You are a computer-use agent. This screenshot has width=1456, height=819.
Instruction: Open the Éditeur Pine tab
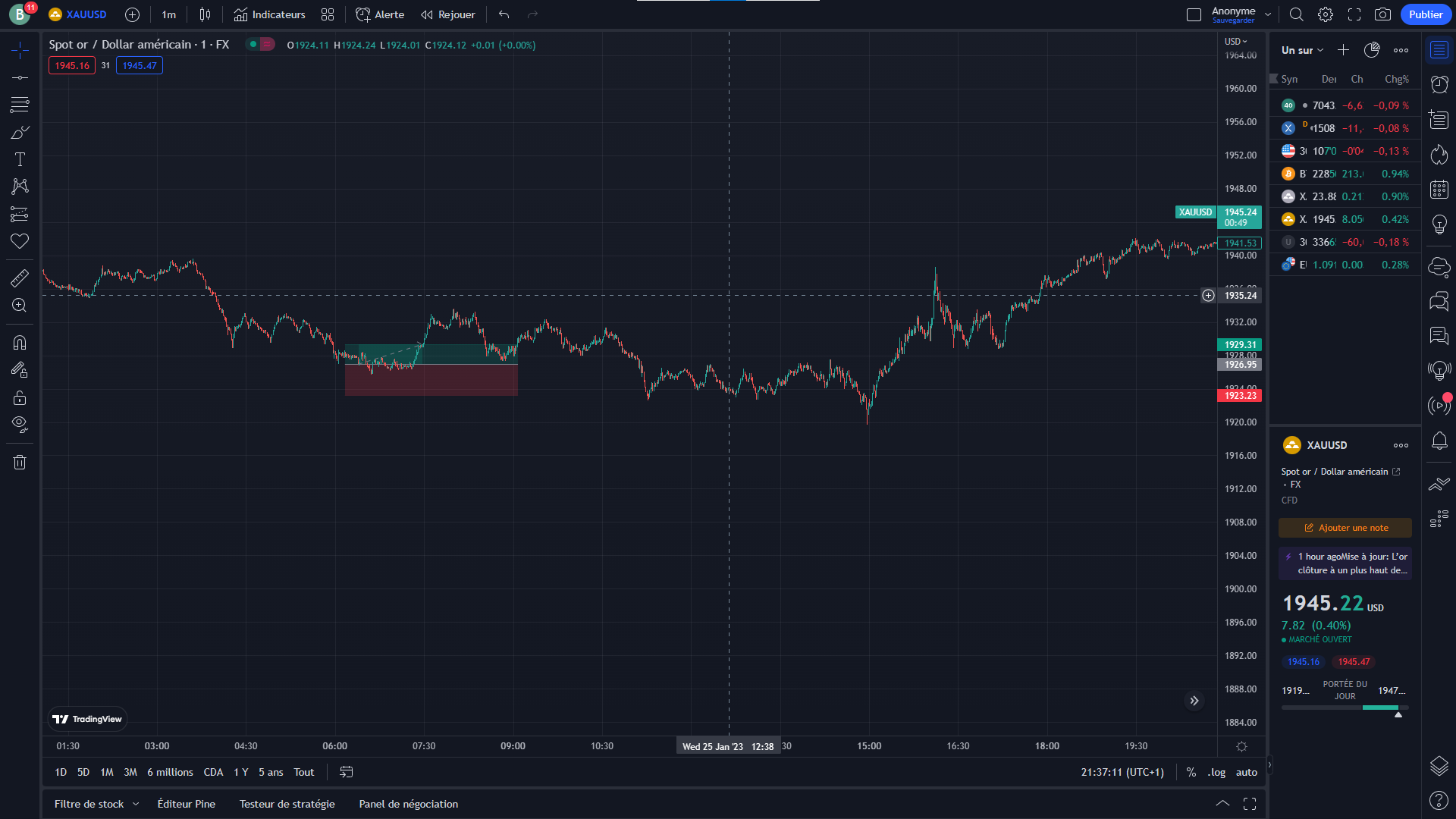186,804
